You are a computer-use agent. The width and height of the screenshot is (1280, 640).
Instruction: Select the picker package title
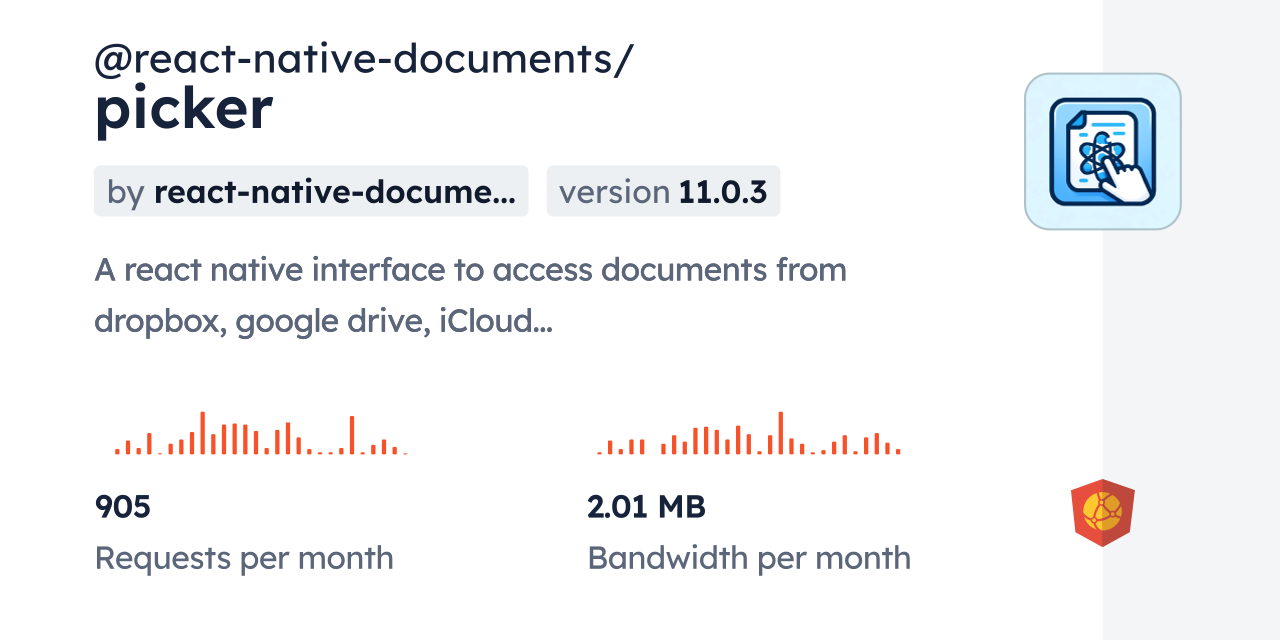click(183, 110)
